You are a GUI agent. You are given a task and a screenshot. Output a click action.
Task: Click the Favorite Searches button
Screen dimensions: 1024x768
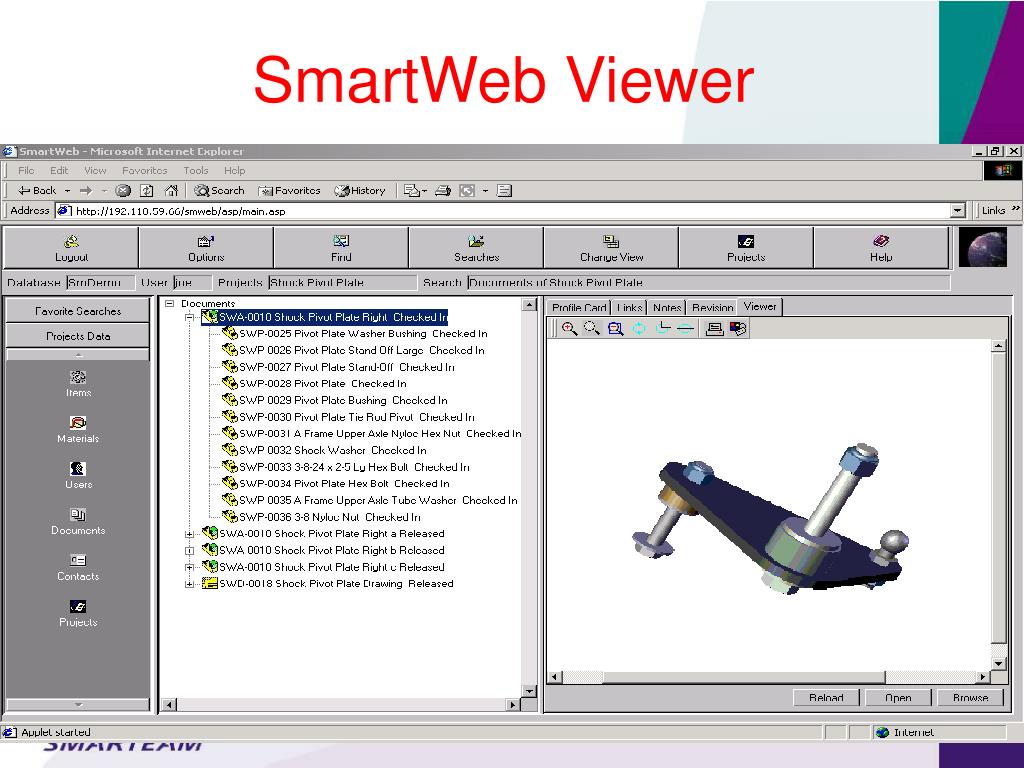pyautogui.click(x=78, y=312)
